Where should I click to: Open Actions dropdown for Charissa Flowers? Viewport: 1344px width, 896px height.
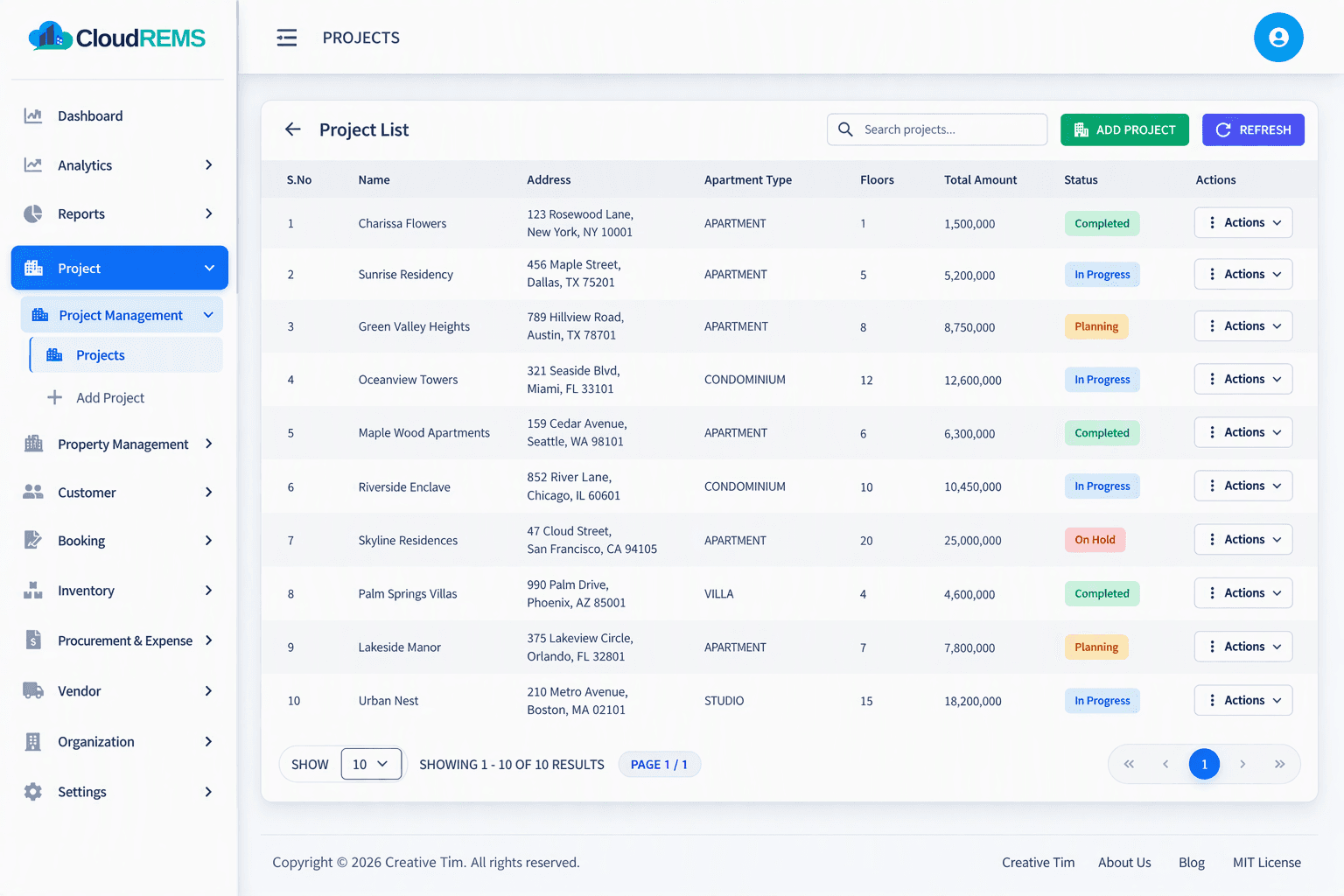click(1243, 222)
